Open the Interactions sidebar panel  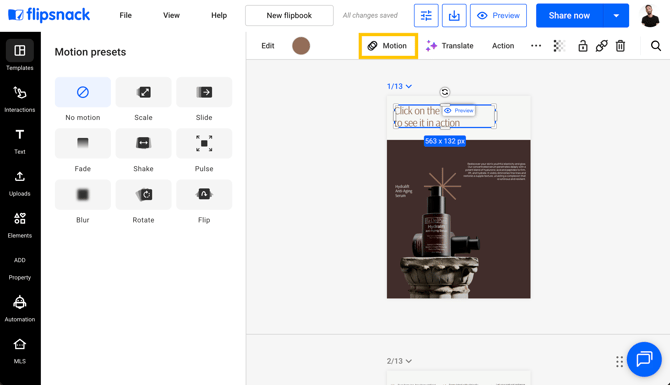click(x=20, y=99)
